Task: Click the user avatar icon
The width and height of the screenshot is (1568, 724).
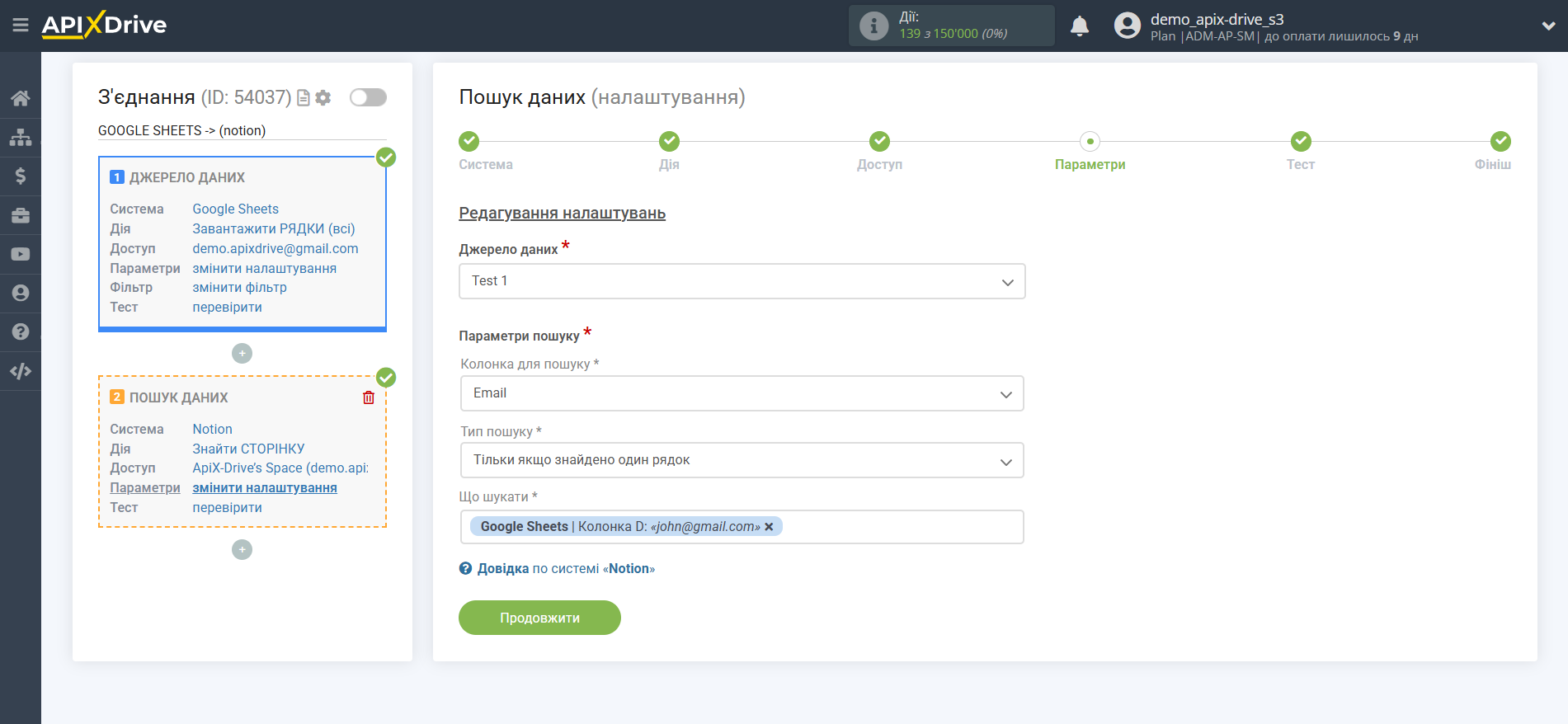Action: tap(1127, 26)
